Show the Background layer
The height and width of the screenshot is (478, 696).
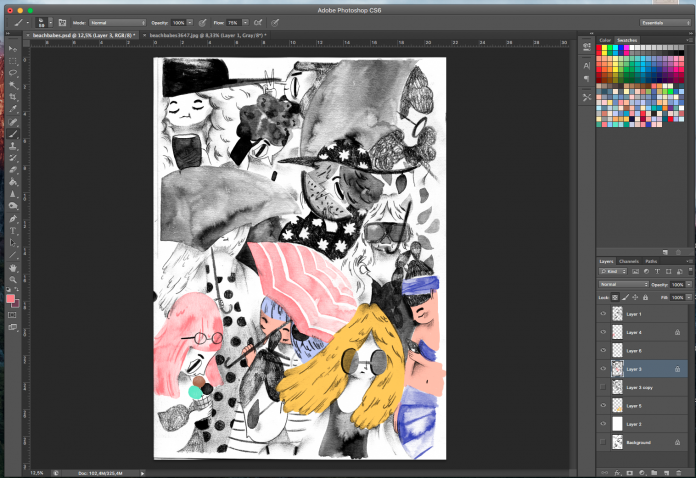603,442
